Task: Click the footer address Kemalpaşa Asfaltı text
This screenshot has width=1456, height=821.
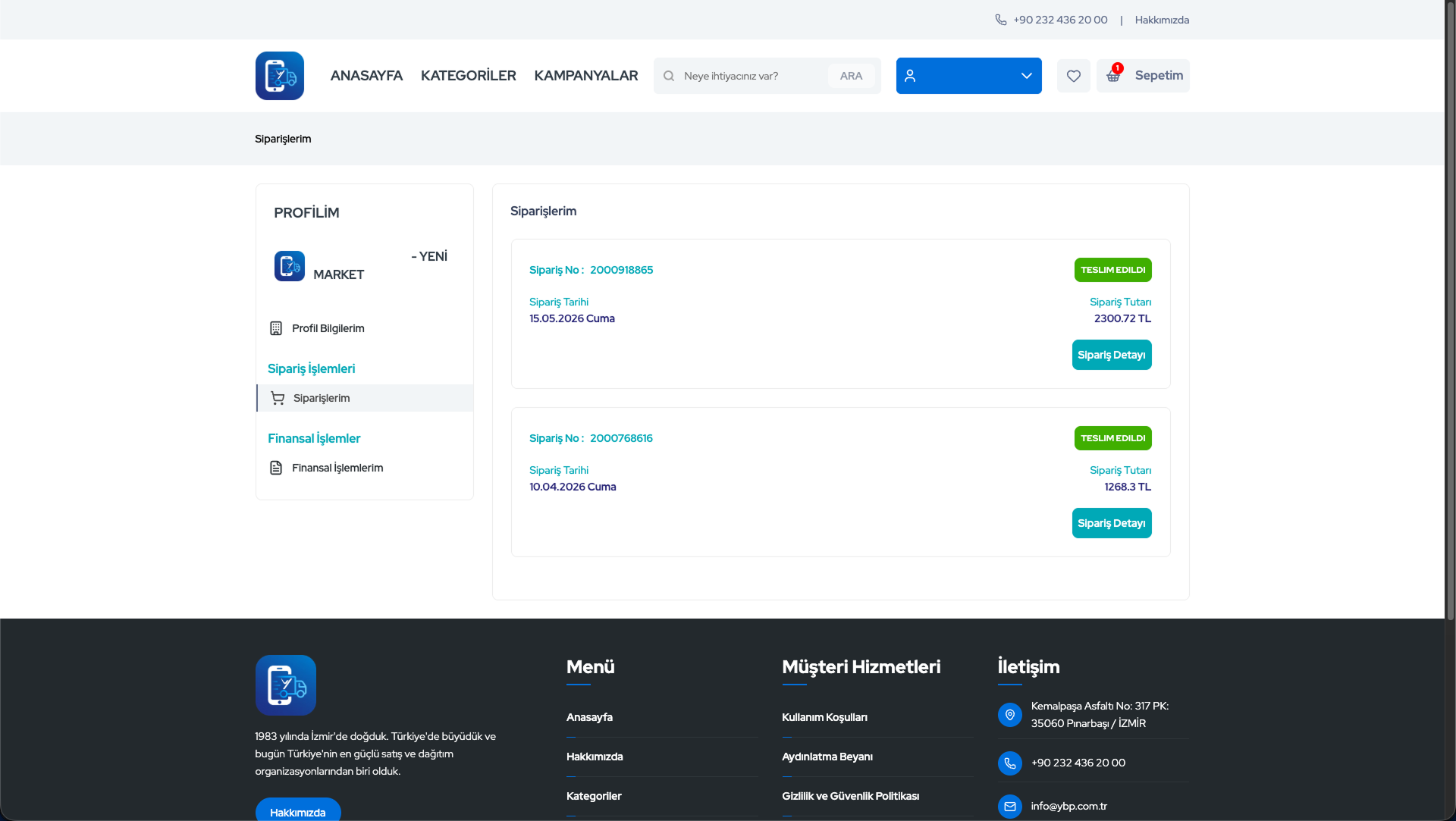Action: [x=1100, y=714]
